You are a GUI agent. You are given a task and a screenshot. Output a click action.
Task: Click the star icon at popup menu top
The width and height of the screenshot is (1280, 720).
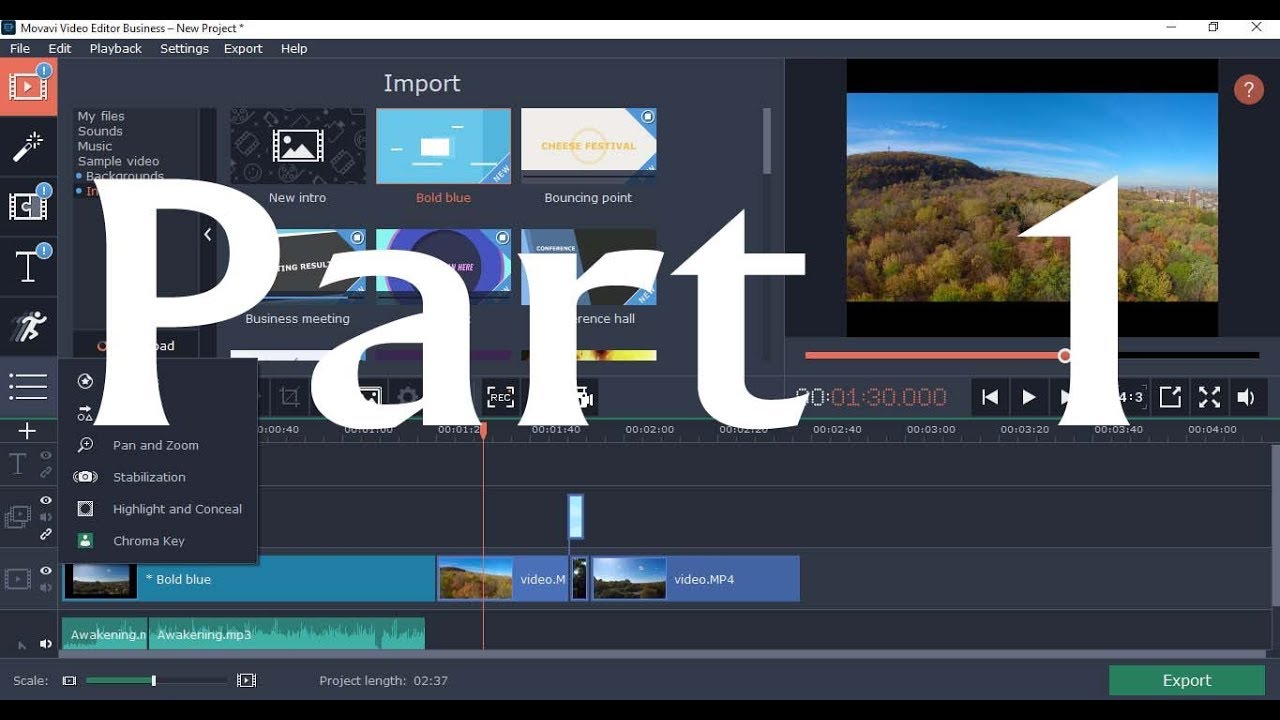pyautogui.click(x=86, y=381)
